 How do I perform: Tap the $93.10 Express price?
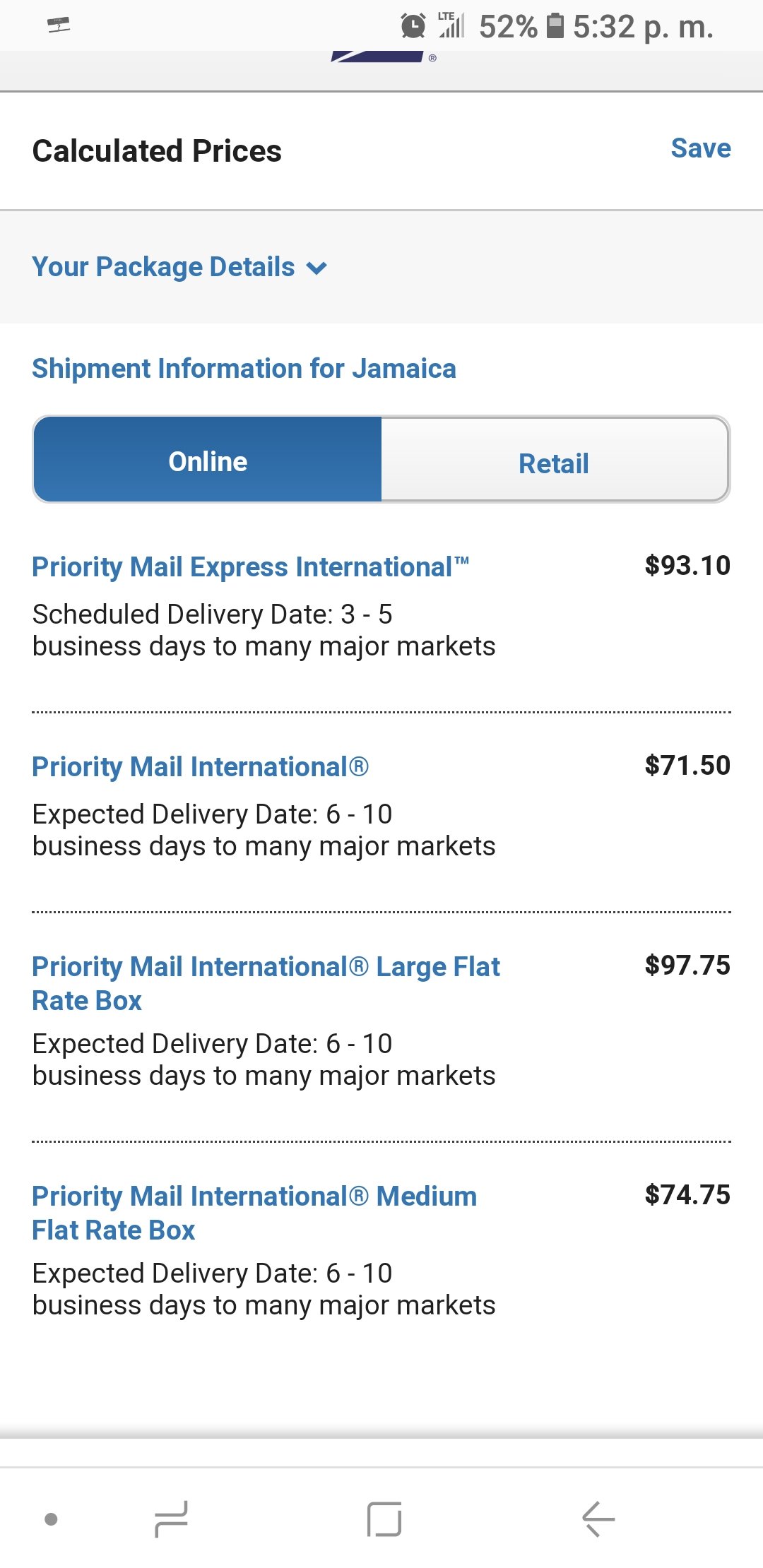[x=687, y=566]
